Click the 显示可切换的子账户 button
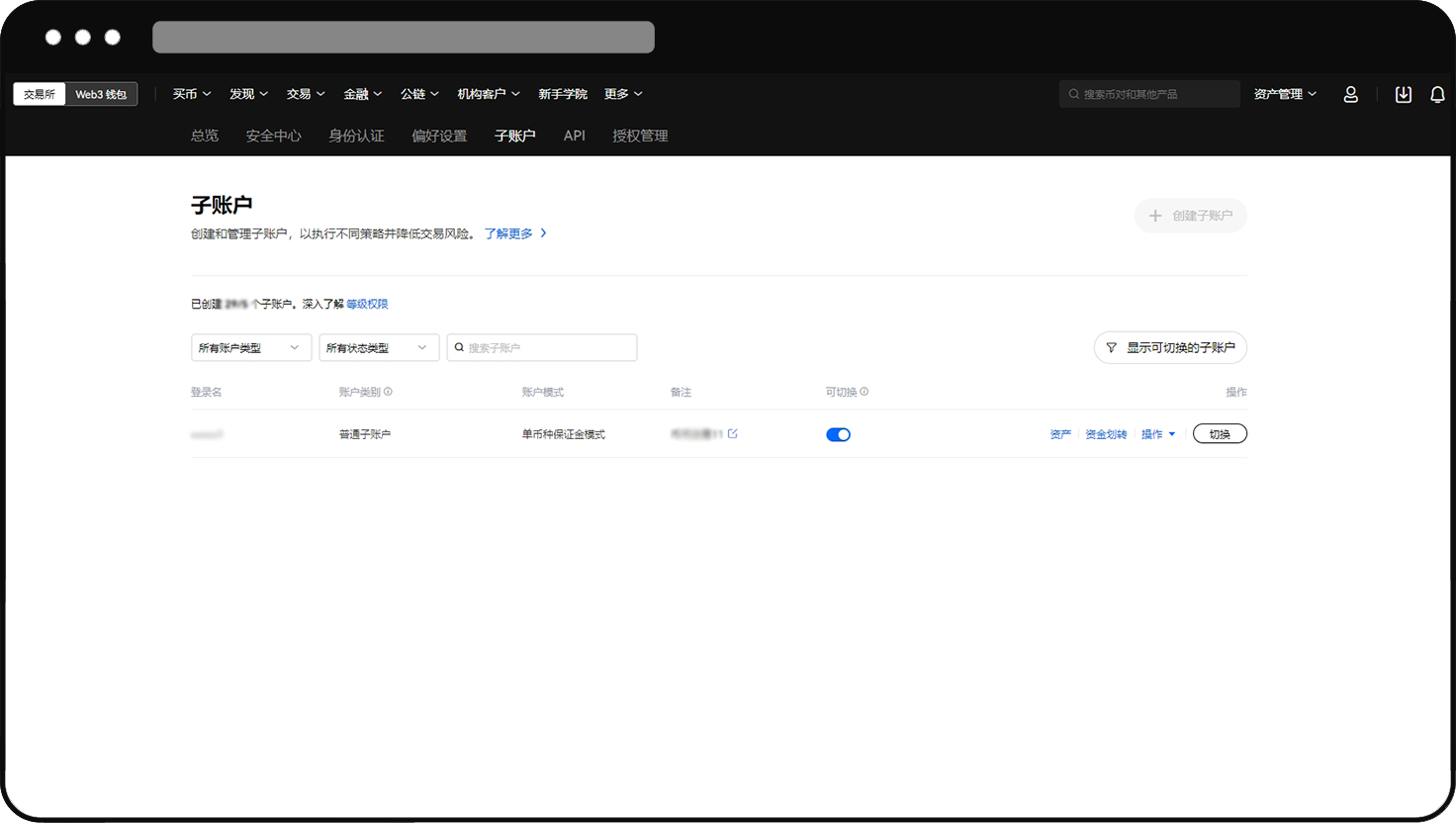The image size is (1456, 823). point(1170,347)
